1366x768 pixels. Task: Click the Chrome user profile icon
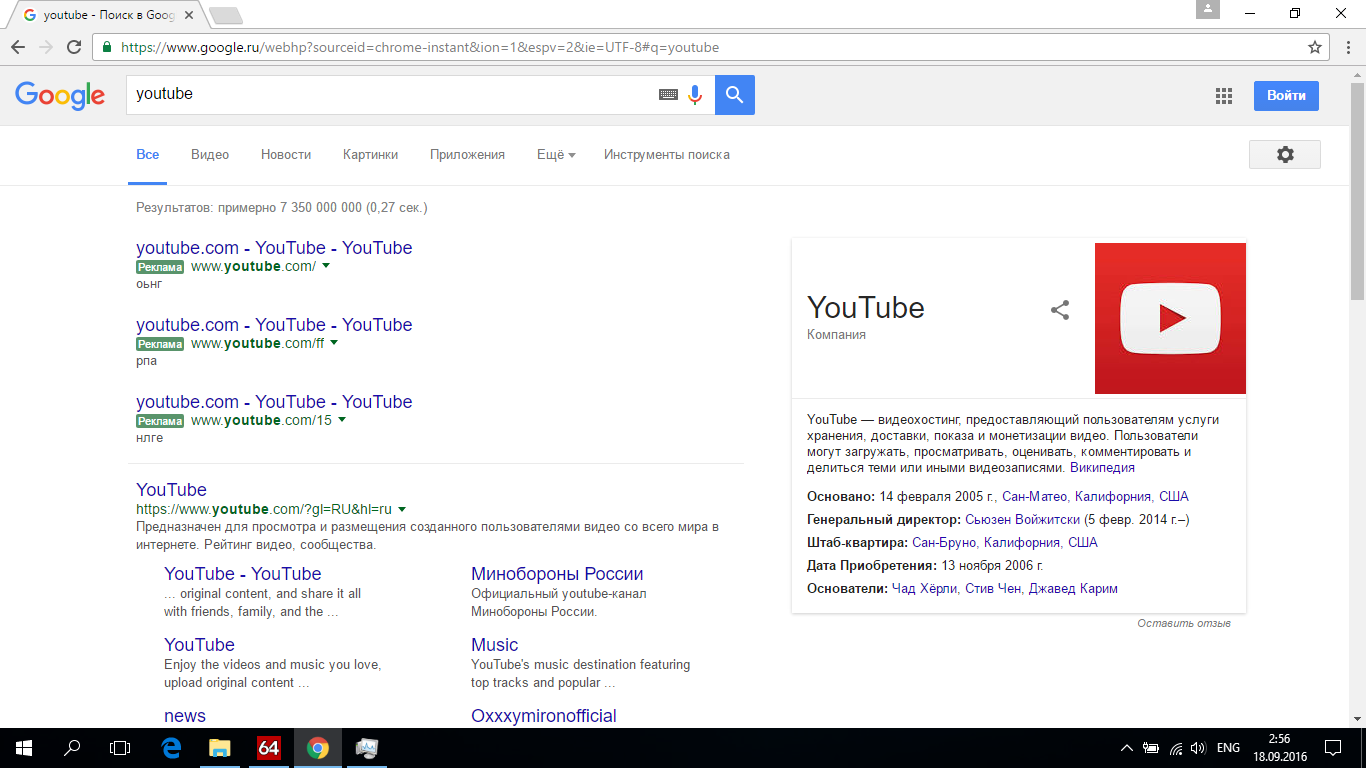[1209, 9]
